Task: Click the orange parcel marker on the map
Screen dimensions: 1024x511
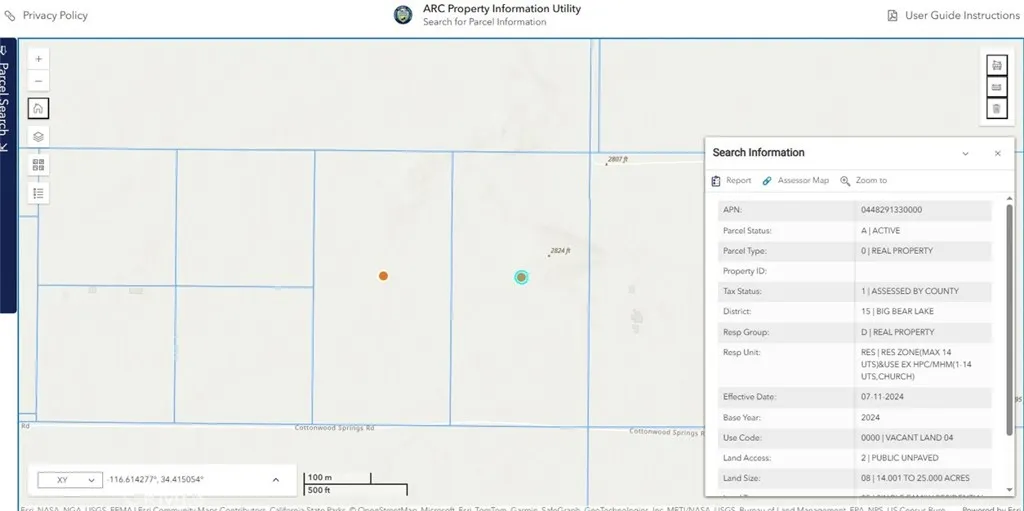Action: click(383, 276)
